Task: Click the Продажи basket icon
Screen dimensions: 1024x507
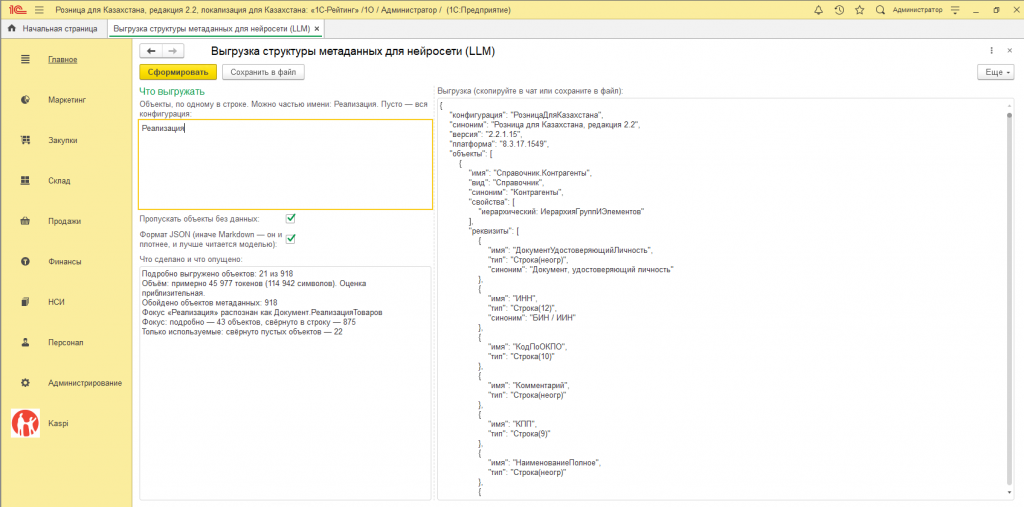Action: coord(25,221)
